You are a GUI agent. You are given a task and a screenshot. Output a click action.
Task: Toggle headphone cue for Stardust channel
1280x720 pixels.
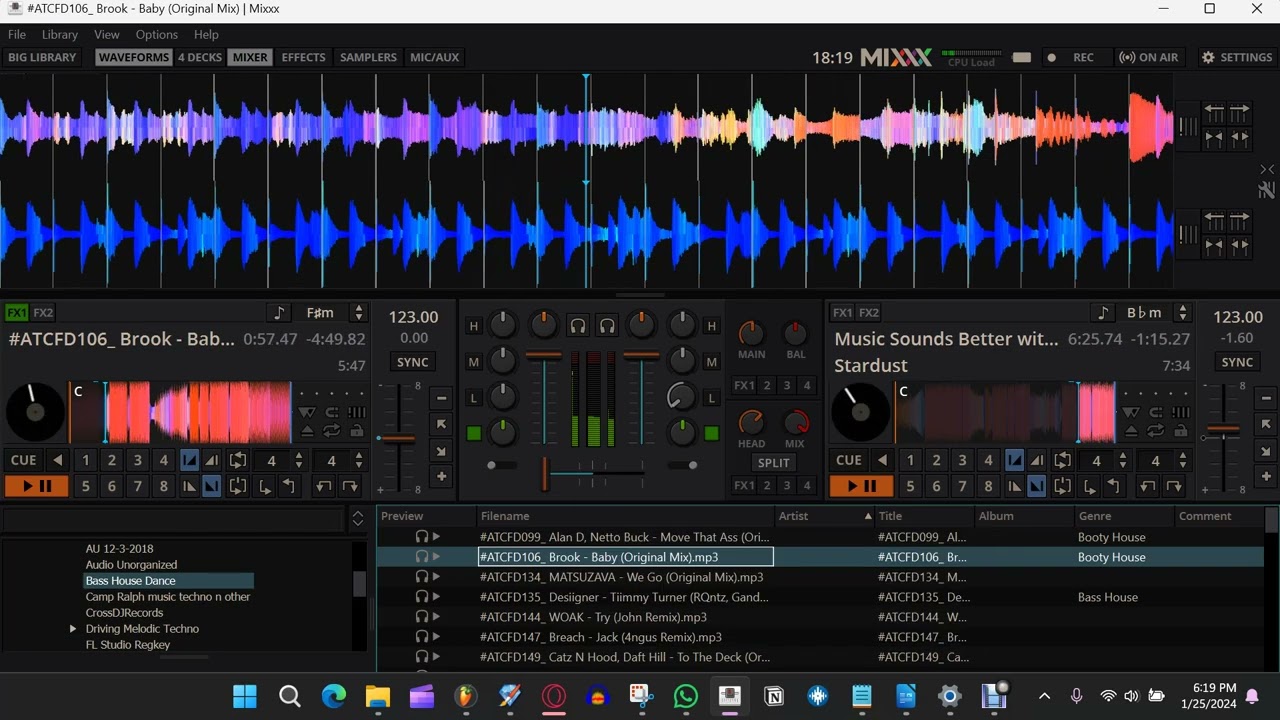607,326
